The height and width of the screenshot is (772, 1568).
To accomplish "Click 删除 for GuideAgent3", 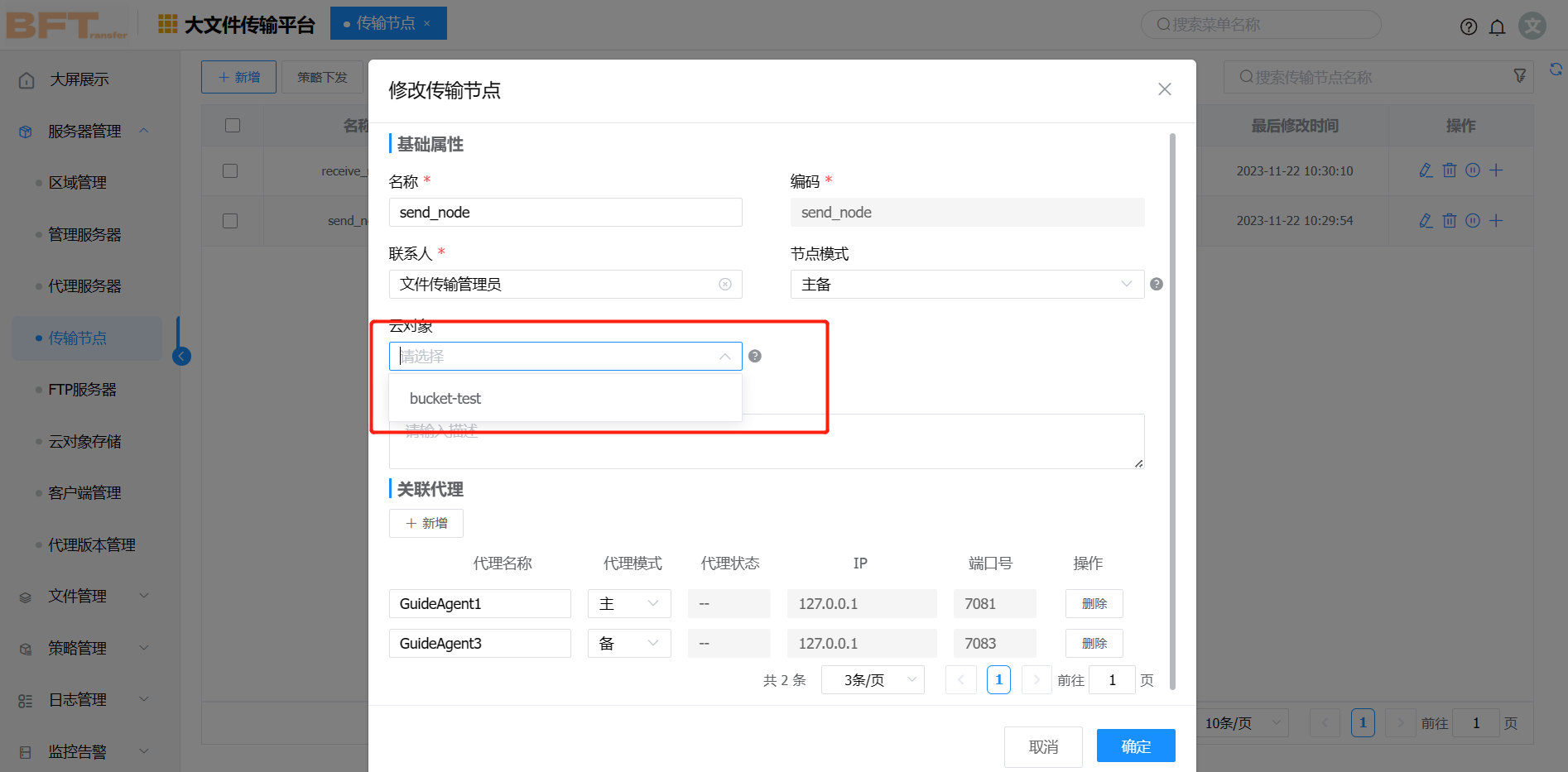I will pyautogui.click(x=1094, y=643).
